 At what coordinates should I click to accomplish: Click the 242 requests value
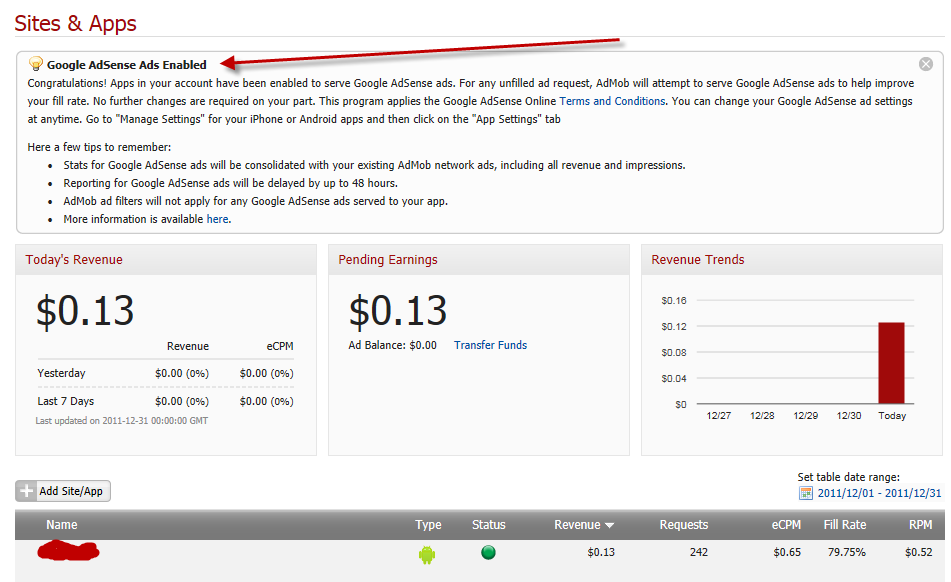(699, 552)
